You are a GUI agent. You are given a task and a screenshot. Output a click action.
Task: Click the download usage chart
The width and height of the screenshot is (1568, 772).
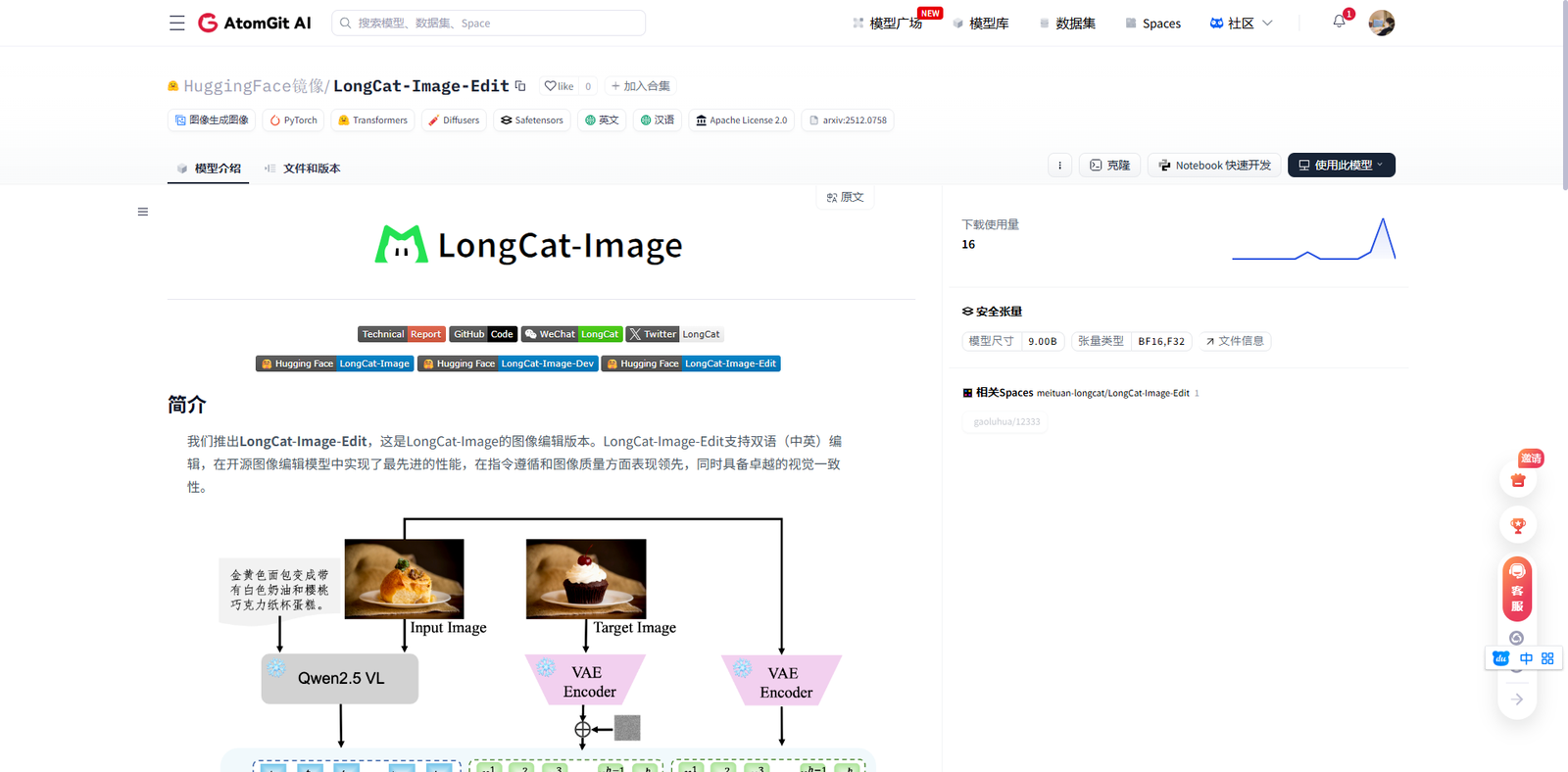[x=1313, y=239]
